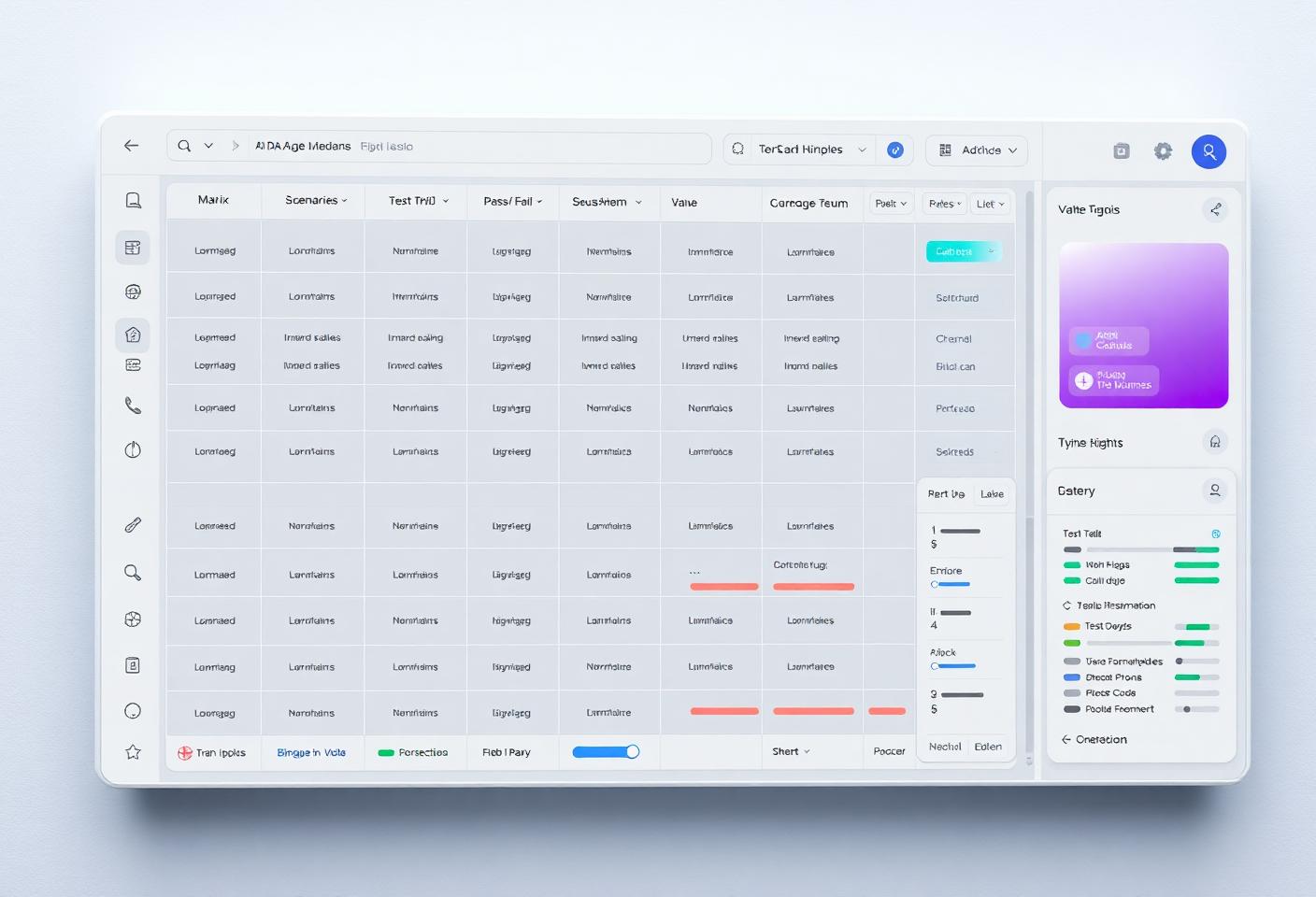Open the phone icon in the sidebar
Viewport: 1316px width, 897px height.
coord(133,406)
